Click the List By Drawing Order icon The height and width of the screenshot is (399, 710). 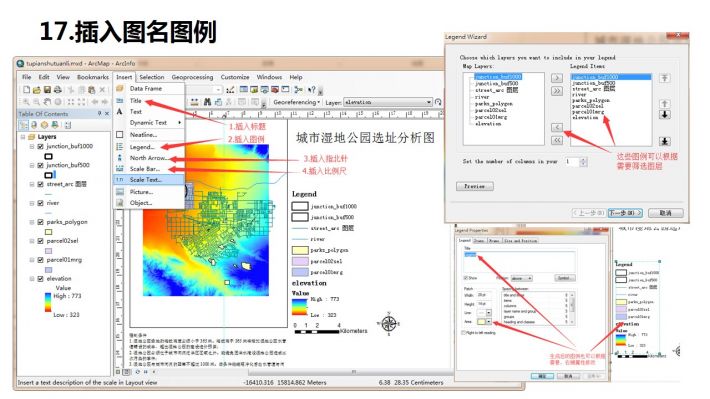coord(24,125)
